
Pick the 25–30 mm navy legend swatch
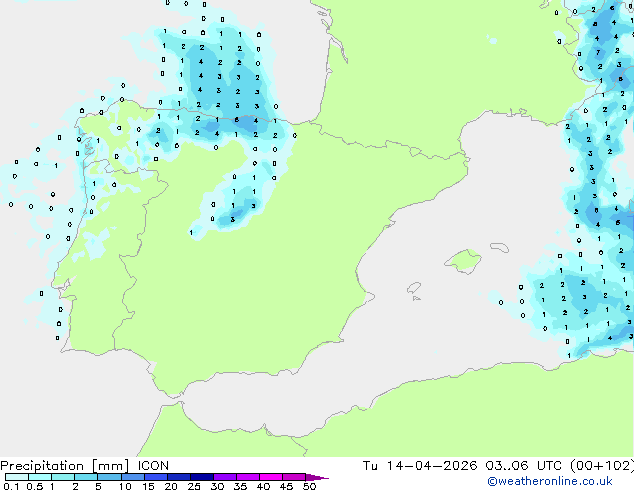click(x=201, y=477)
